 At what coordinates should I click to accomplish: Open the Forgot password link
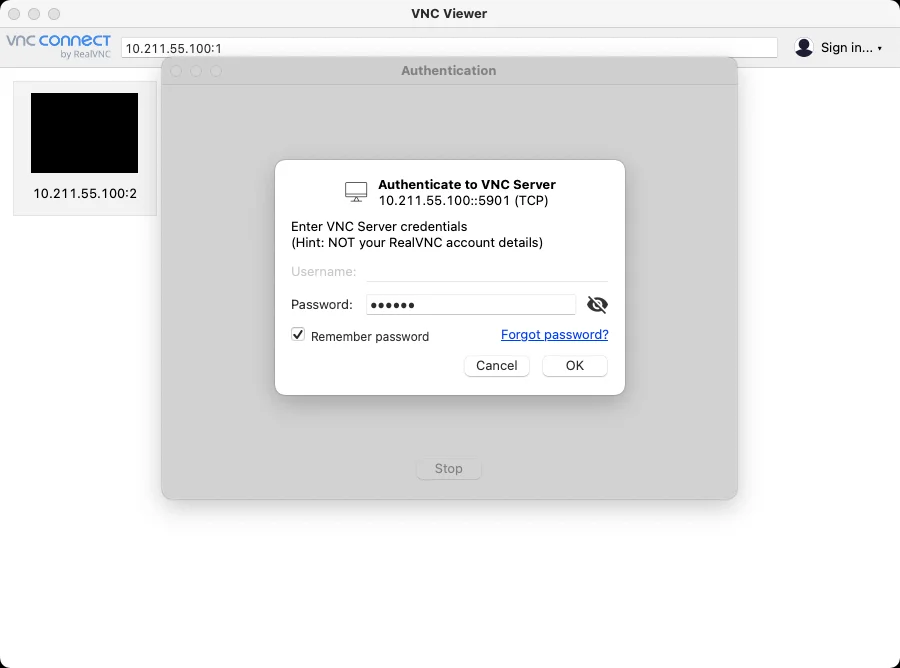(x=554, y=335)
